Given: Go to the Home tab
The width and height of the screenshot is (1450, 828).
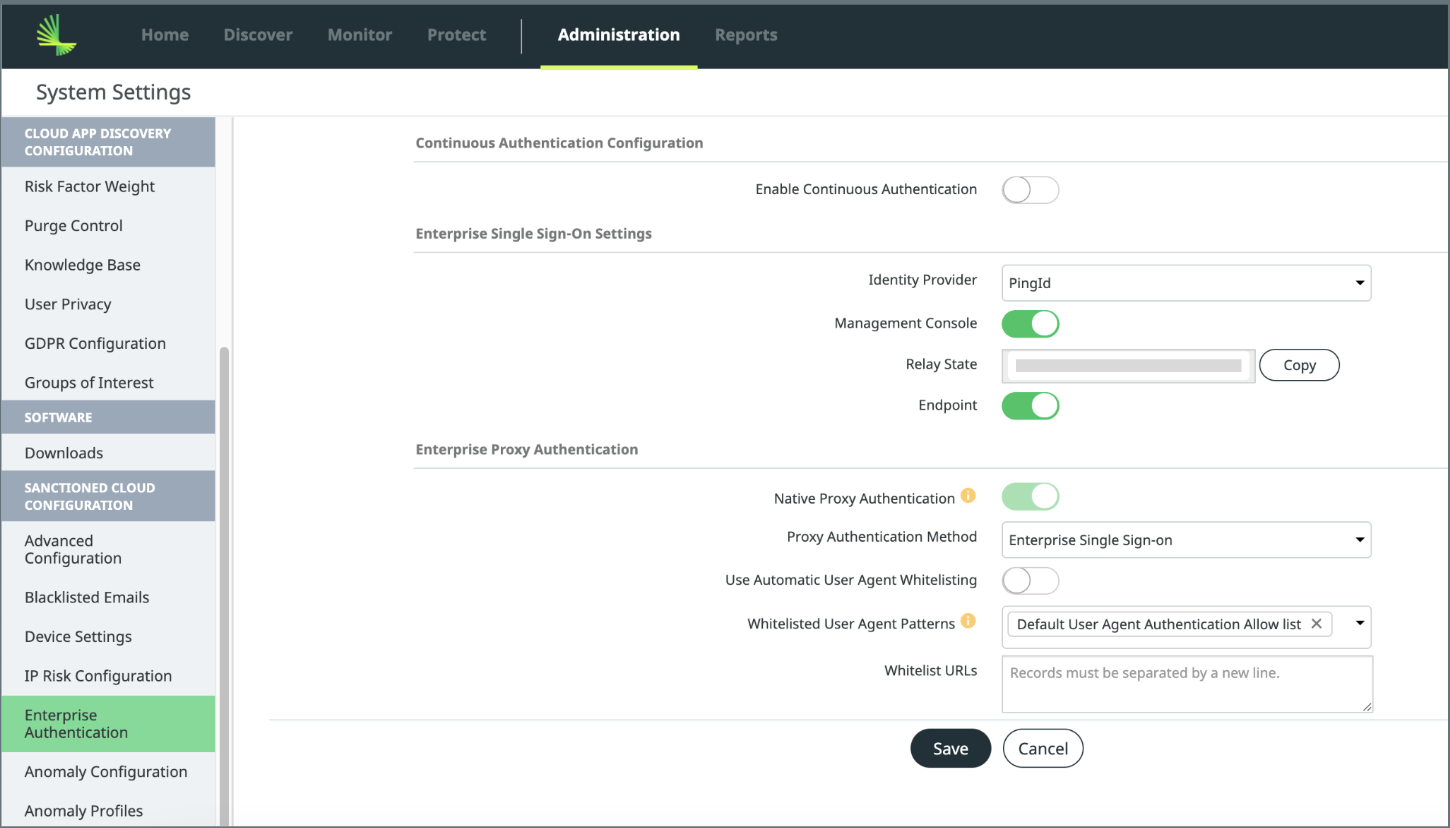Looking at the screenshot, I should click(x=165, y=35).
